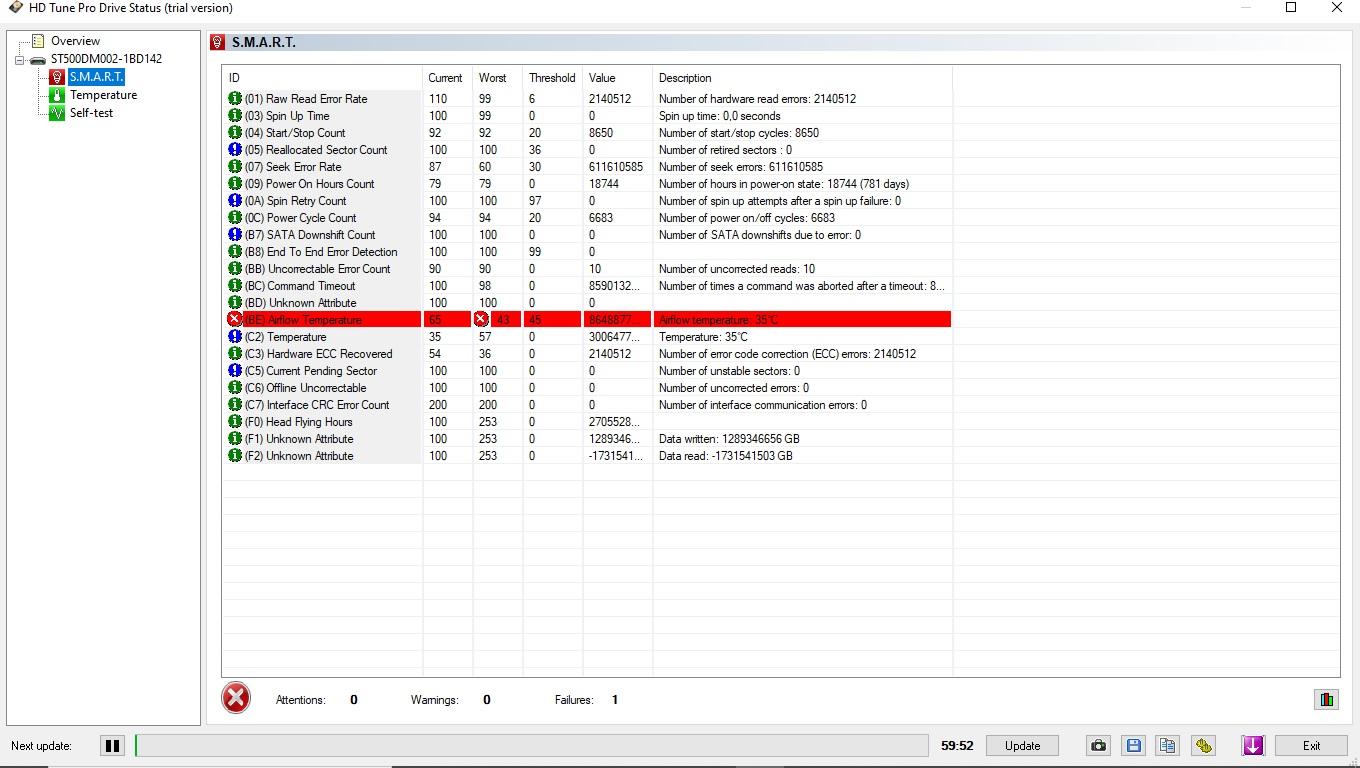Select the (F2) Unknown Attribute row
The image size is (1360, 768).
[587, 456]
